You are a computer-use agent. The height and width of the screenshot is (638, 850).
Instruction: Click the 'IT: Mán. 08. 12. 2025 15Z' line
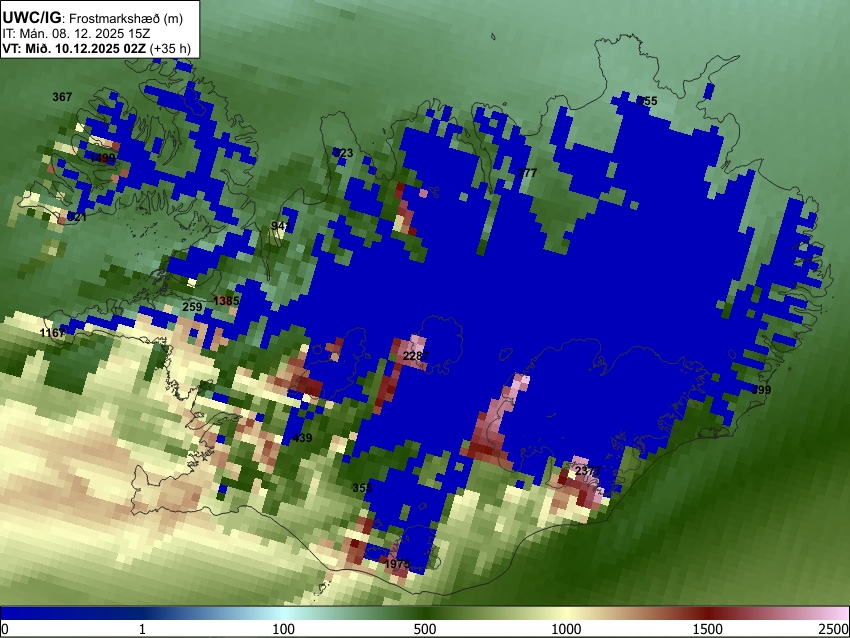point(76,34)
